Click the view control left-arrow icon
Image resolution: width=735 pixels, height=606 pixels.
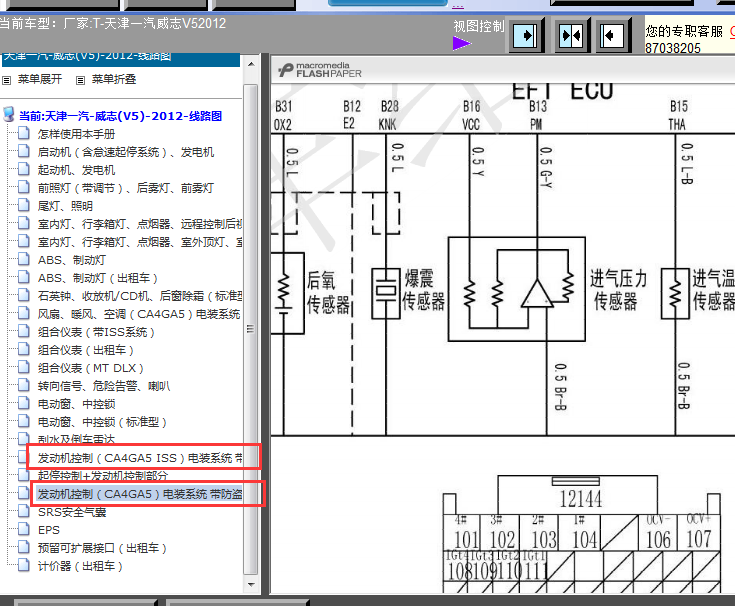[613, 35]
